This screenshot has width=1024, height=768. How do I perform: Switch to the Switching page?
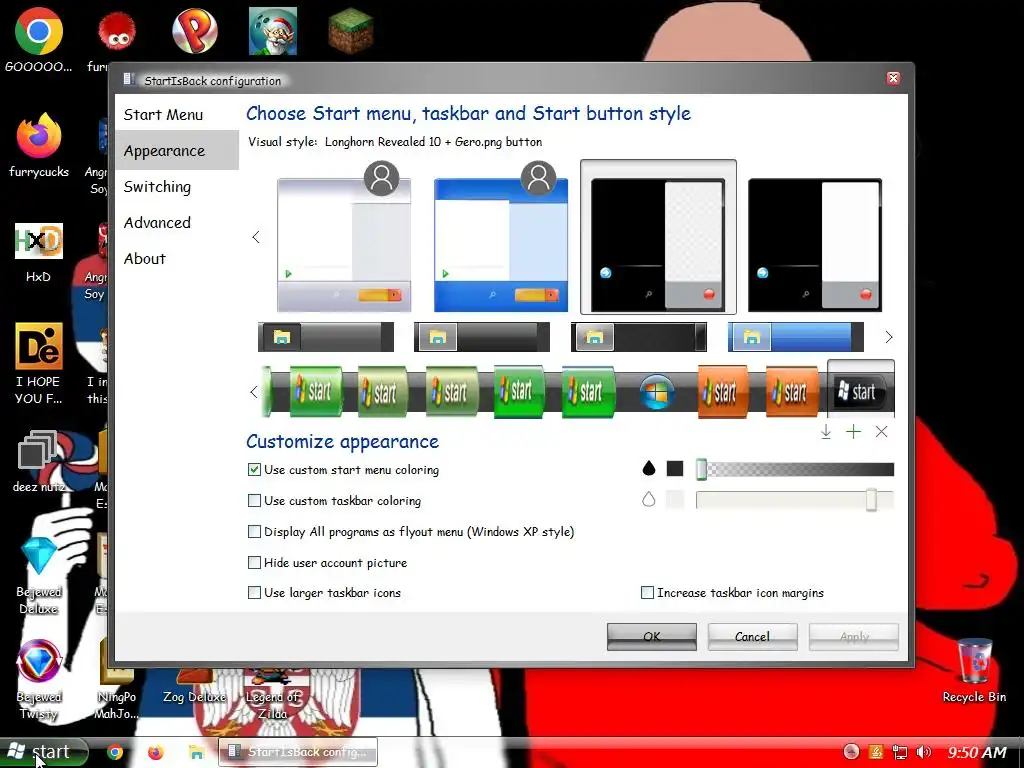pyautogui.click(x=157, y=187)
